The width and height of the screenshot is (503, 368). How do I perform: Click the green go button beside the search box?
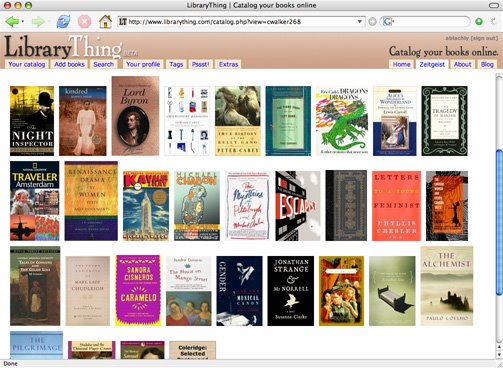(x=479, y=22)
